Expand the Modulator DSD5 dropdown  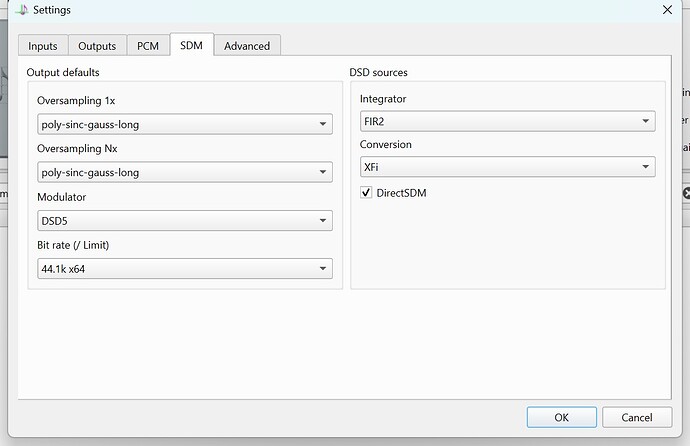[x=185, y=221]
